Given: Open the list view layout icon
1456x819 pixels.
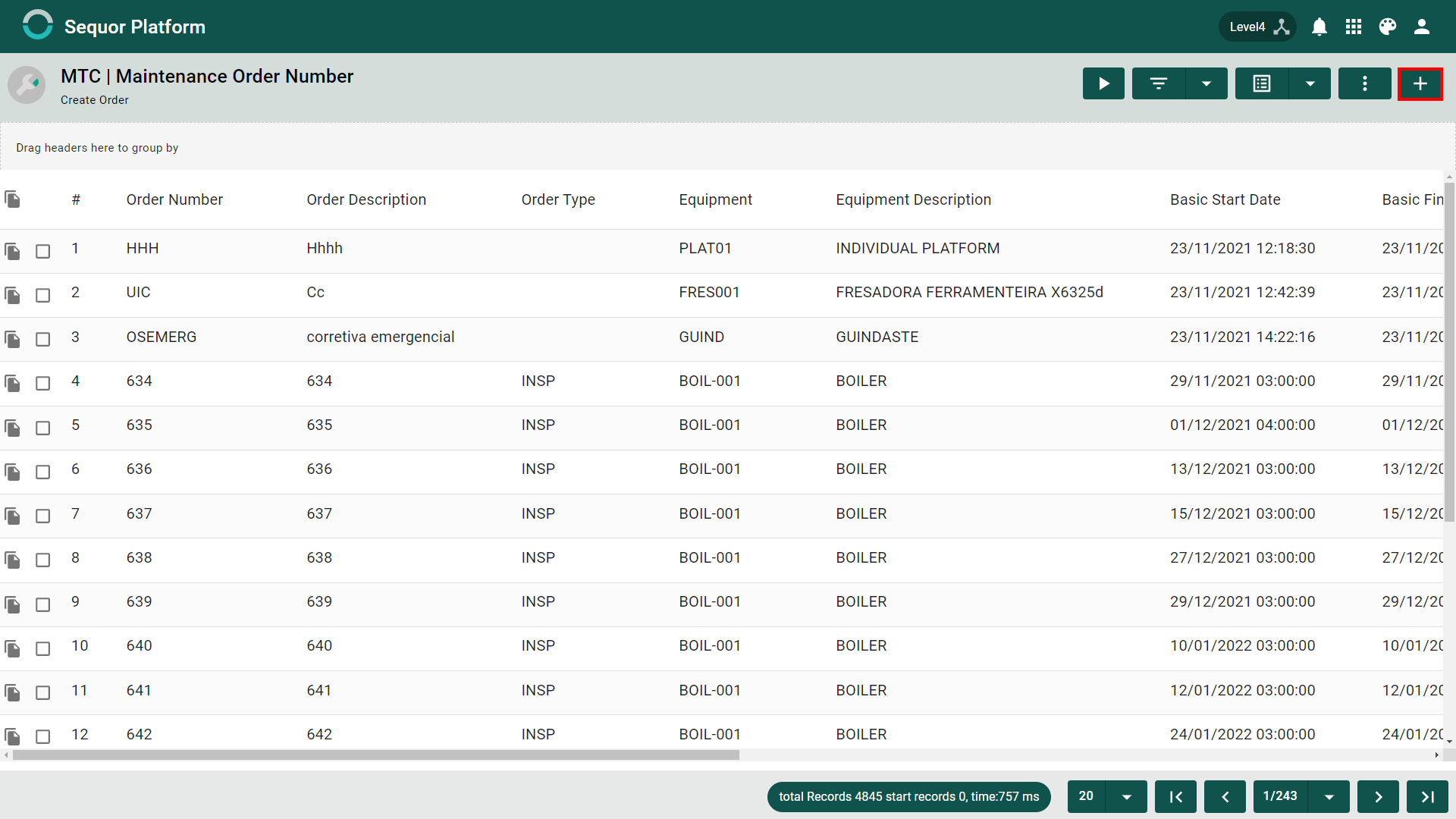Looking at the screenshot, I should [x=1261, y=83].
